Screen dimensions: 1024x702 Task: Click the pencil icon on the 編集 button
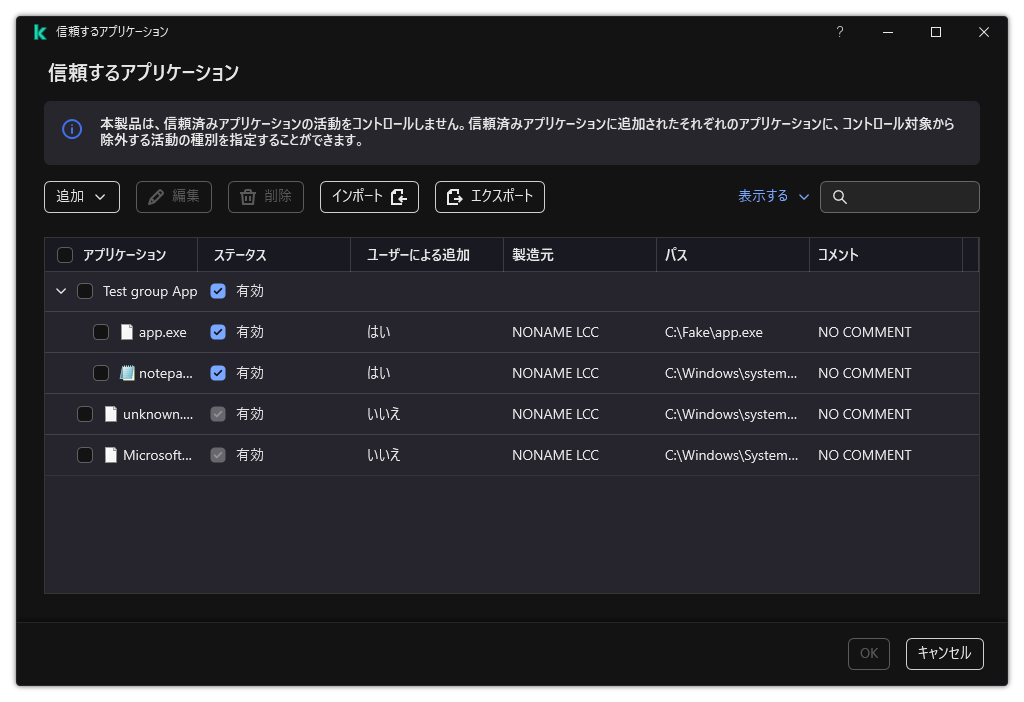click(x=154, y=197)
